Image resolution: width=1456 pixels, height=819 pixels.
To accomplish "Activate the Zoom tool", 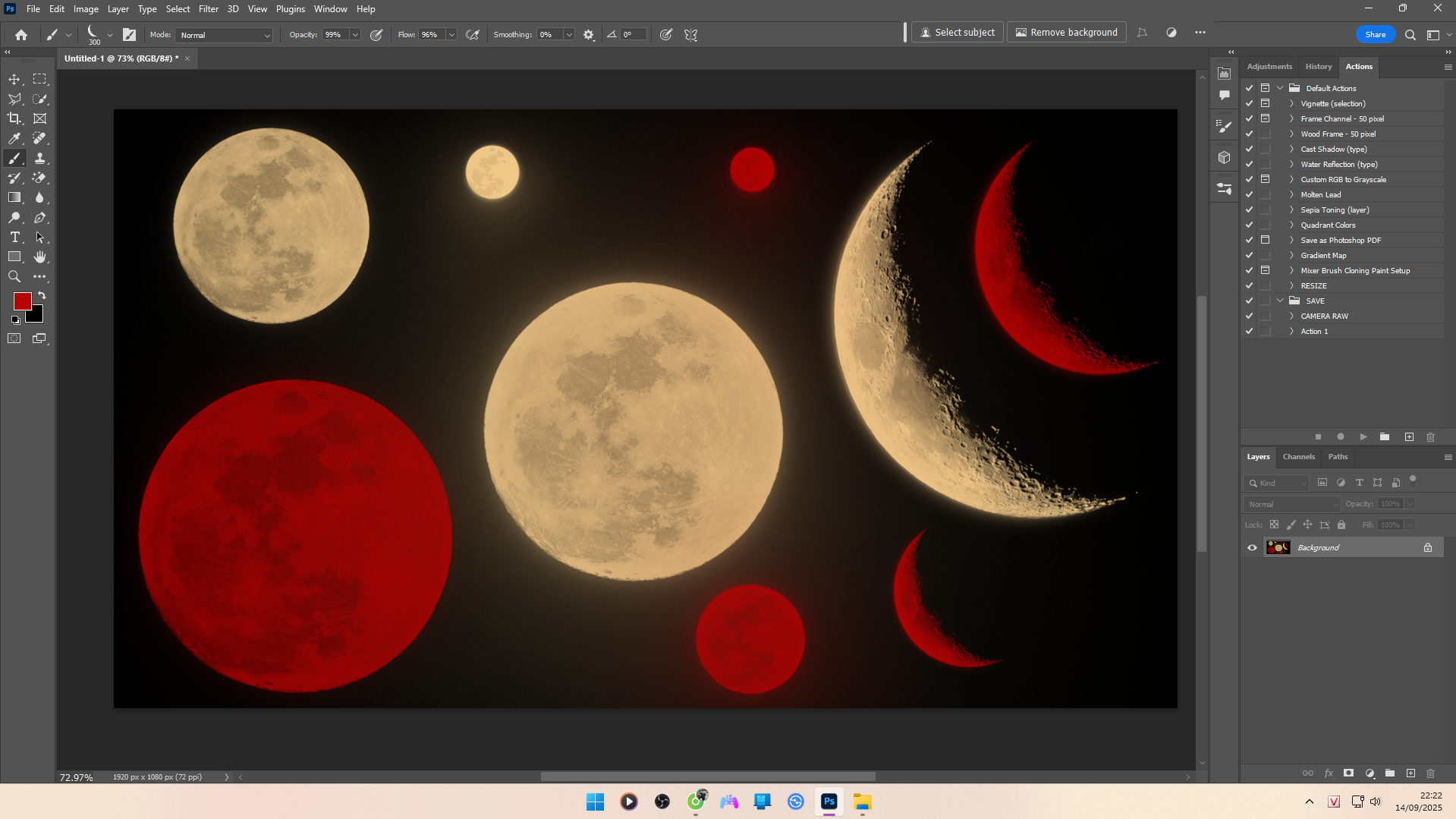I will (14, 276).
